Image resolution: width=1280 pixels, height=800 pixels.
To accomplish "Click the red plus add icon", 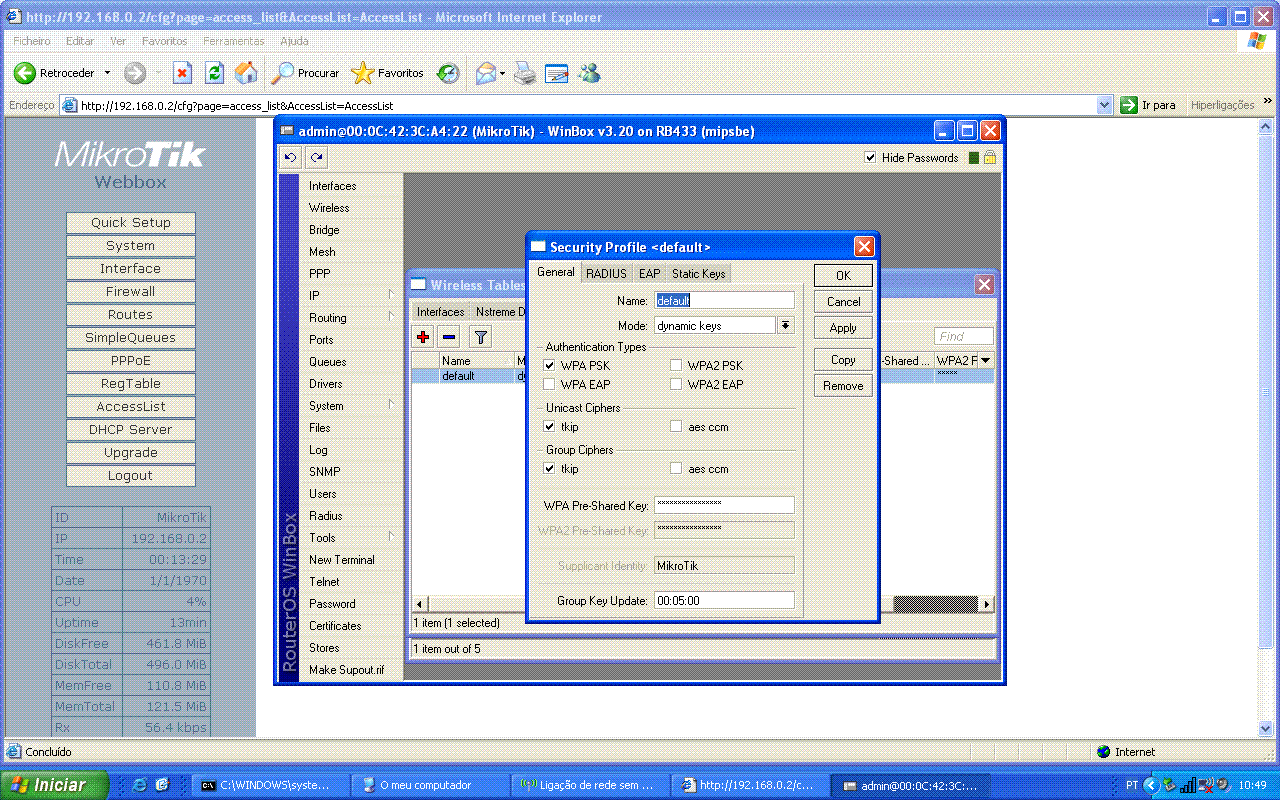I will click(x=423, y=338).
